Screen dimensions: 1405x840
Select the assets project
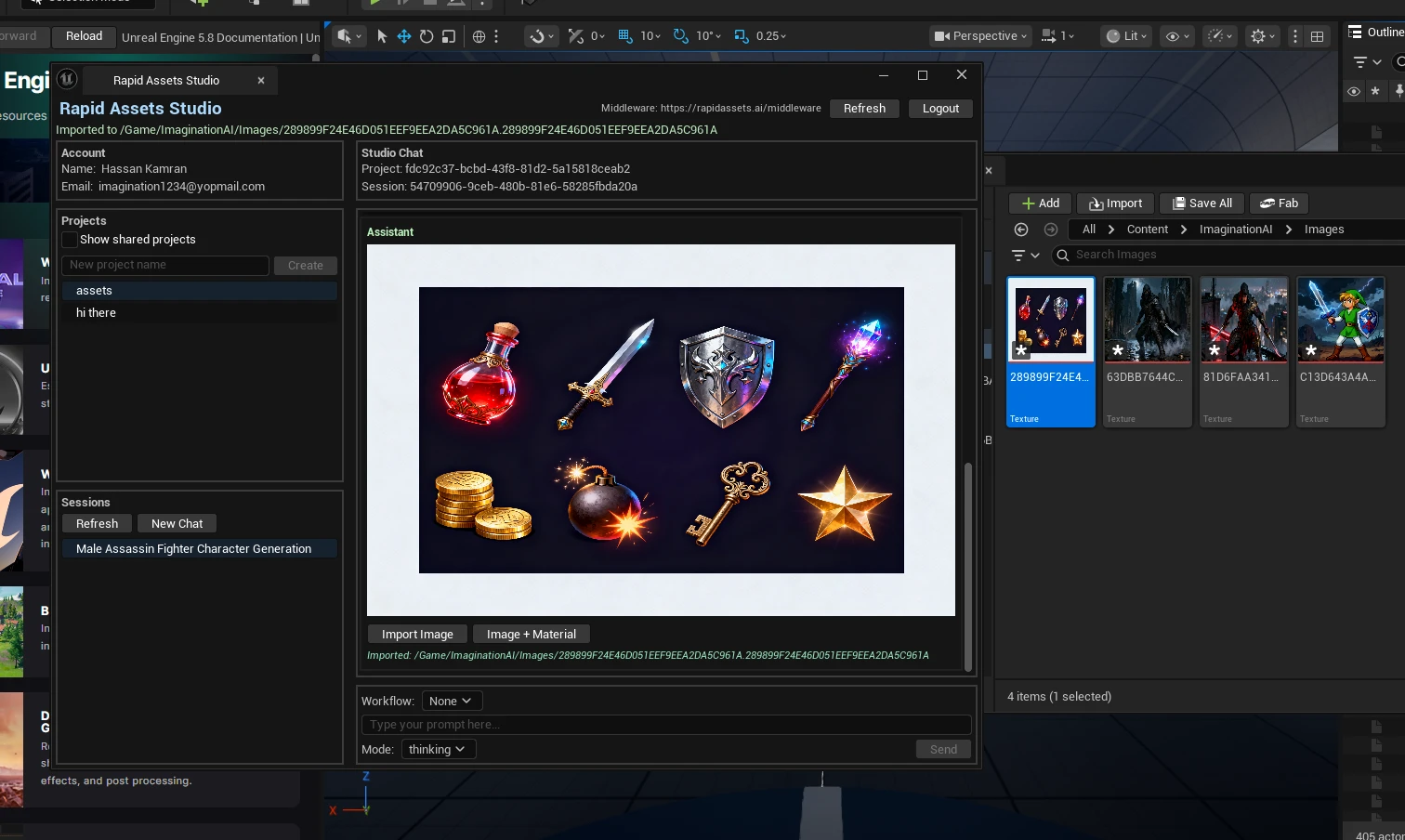click(x=200, y=291)
